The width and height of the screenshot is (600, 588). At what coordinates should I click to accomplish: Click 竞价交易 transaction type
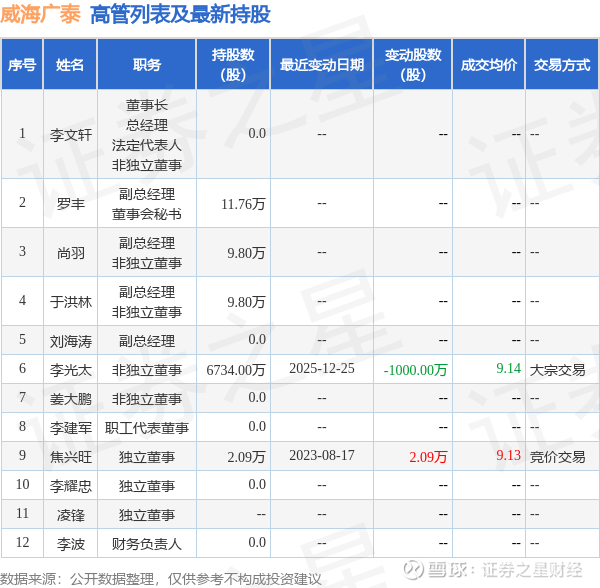coord(558,456)
